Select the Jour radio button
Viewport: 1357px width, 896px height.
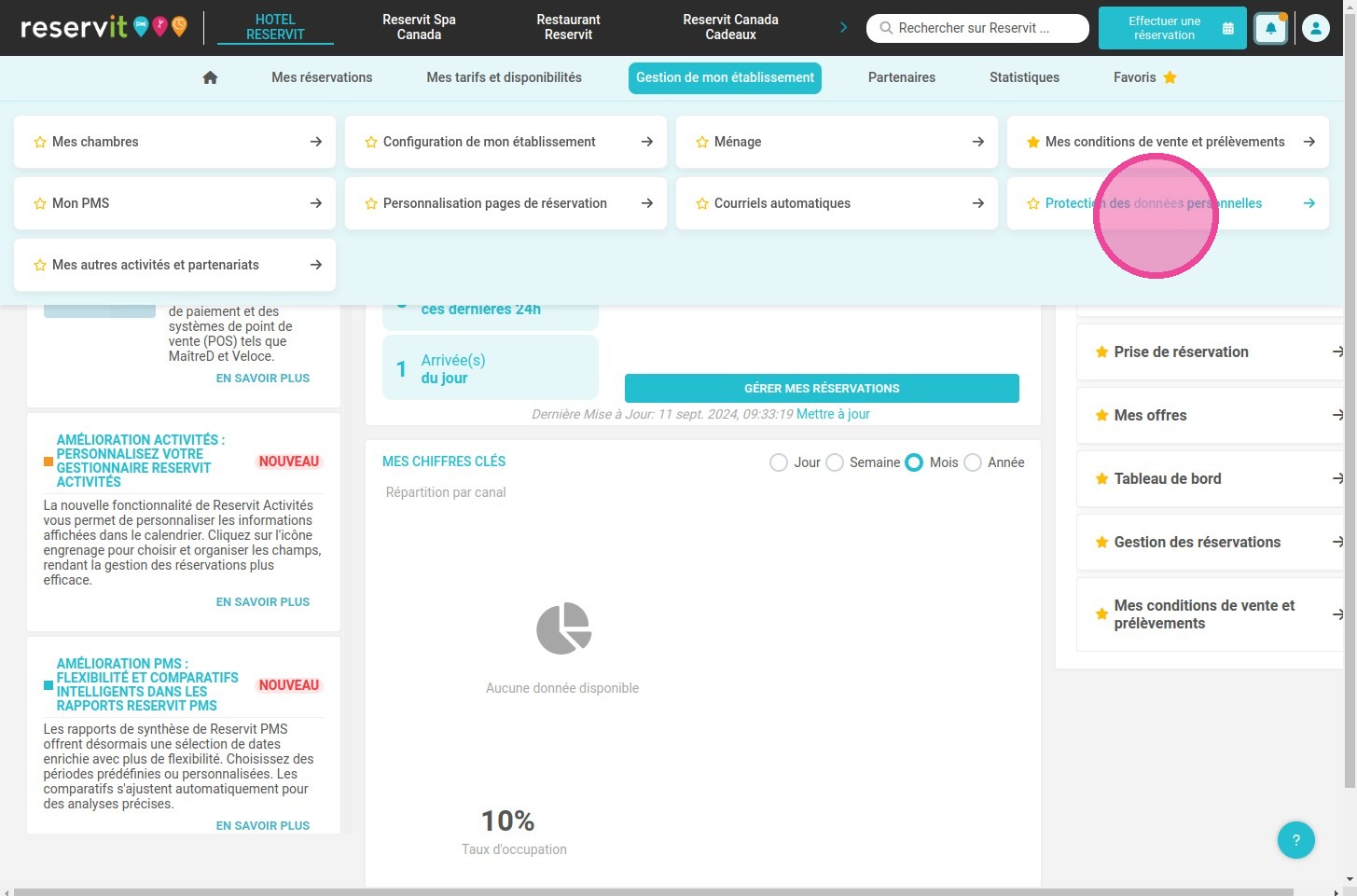[779, 462]
